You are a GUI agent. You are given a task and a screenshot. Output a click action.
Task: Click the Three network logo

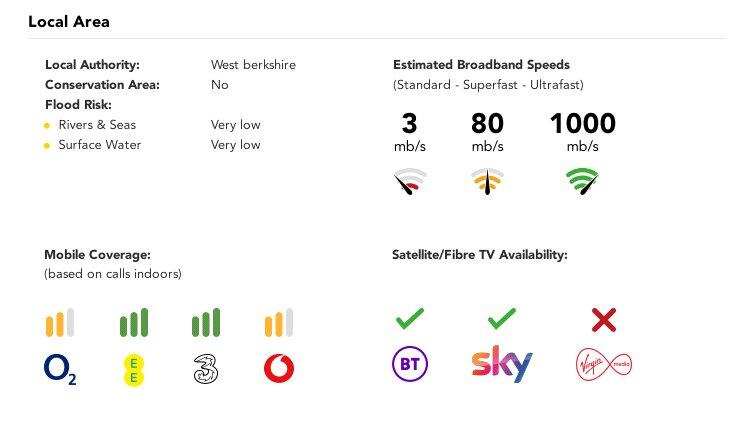click(205, 369)
